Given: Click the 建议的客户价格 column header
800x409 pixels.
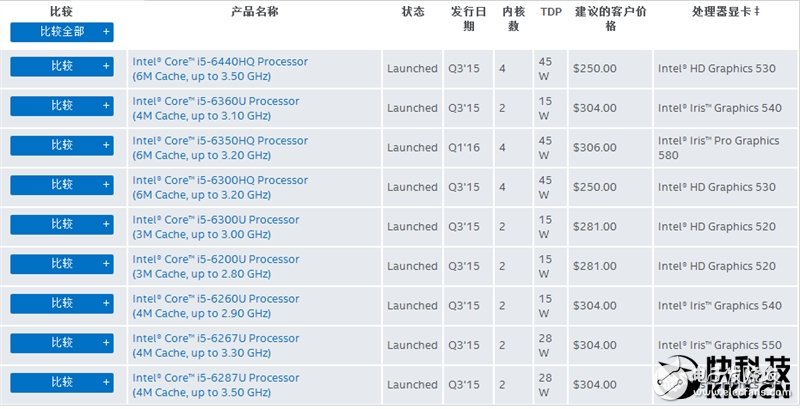Looking at the screenshot, I should 610,19.
